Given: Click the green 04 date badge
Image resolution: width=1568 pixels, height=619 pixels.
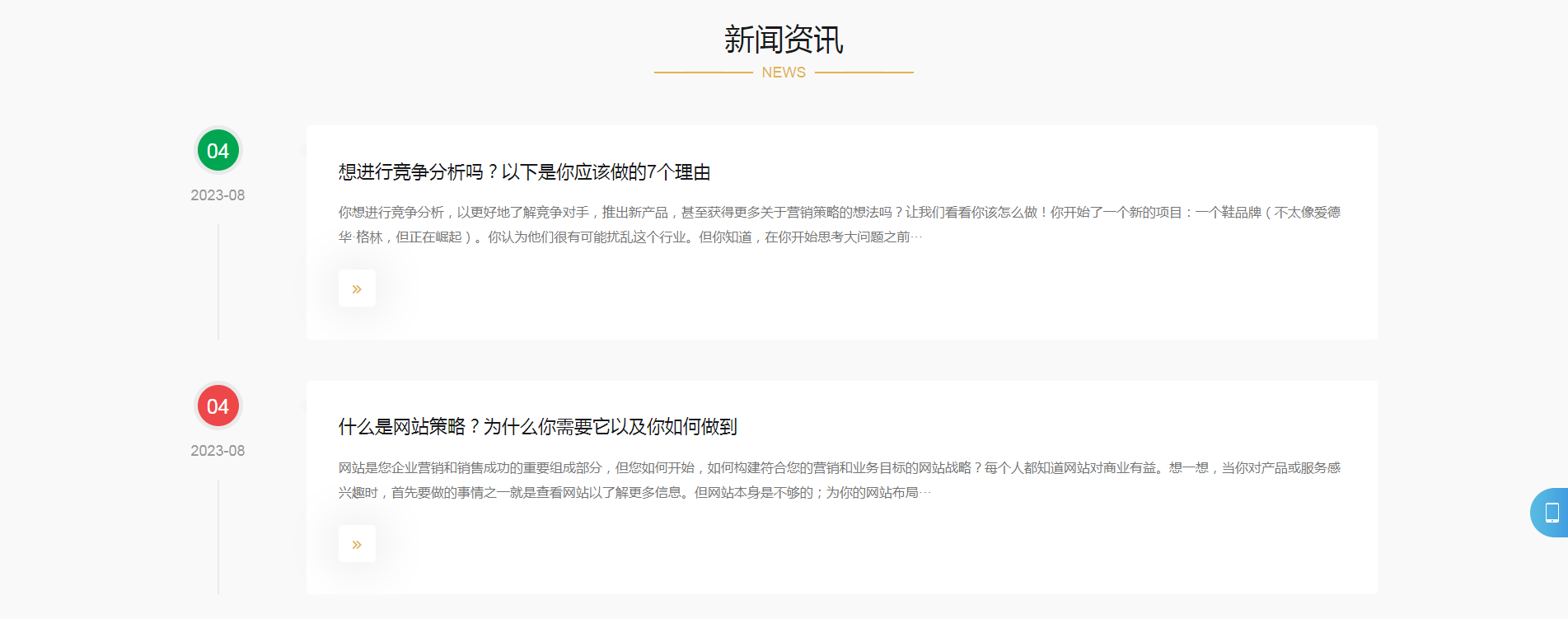Looking at the screenshot, I should [x=218, y=151].
